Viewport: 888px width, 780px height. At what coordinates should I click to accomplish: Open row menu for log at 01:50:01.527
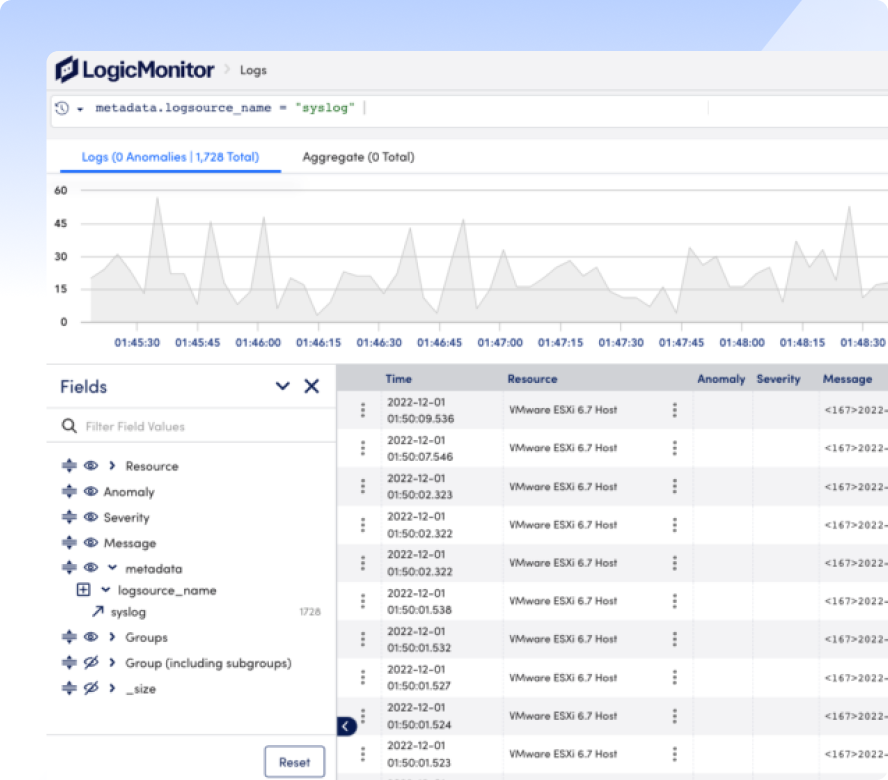pyautogui.click(x=363, y=677)
